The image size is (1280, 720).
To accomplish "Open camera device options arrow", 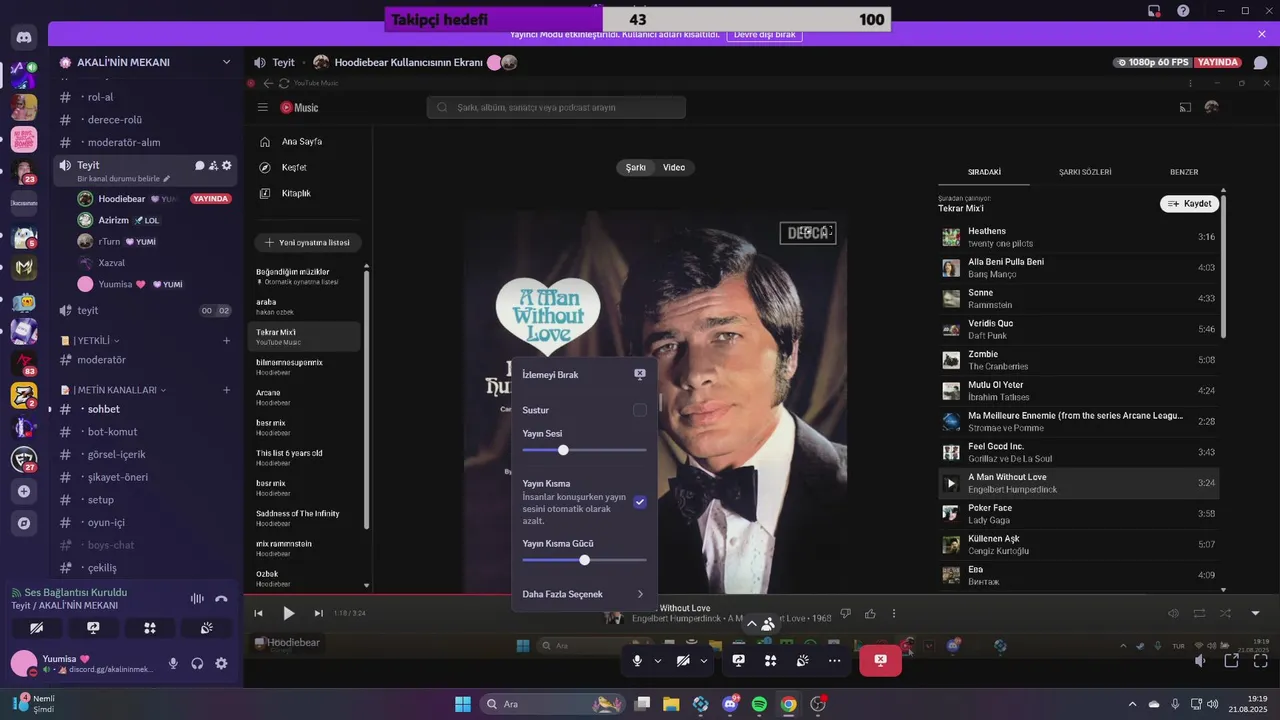I will 704,660.
